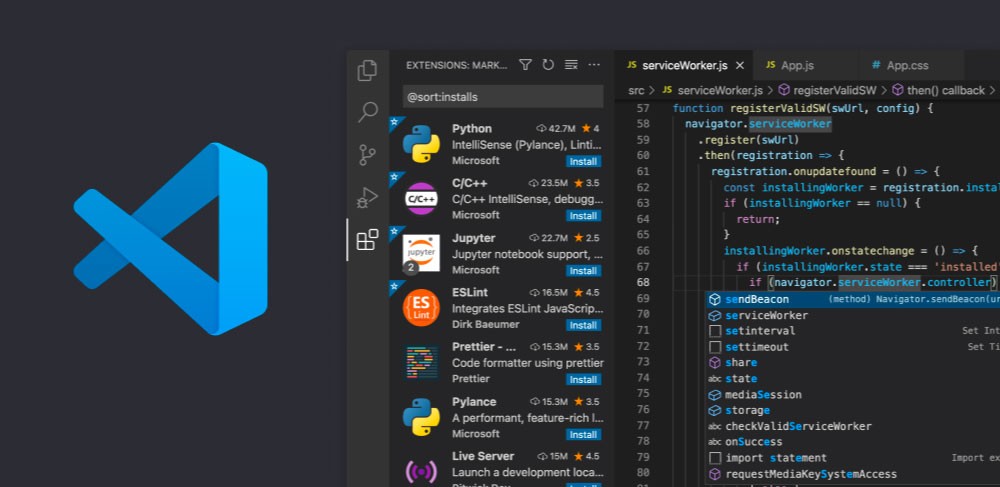Select the setinterval snippet suggestion

point(853,331)
